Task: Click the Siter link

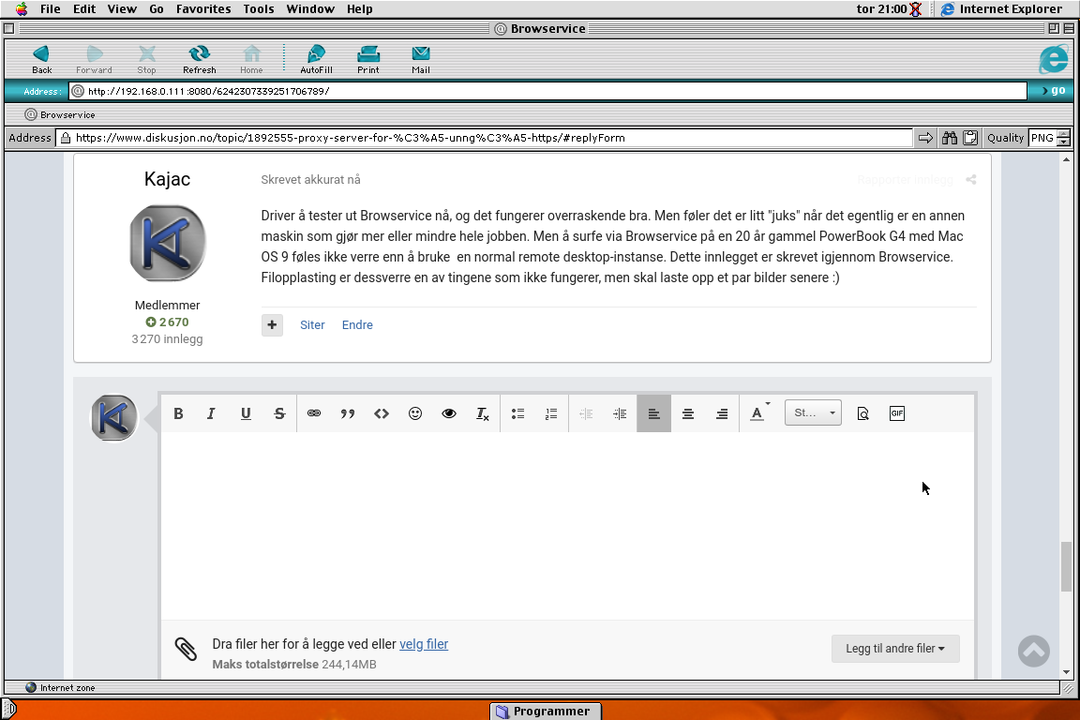Action: click(312, 325)
